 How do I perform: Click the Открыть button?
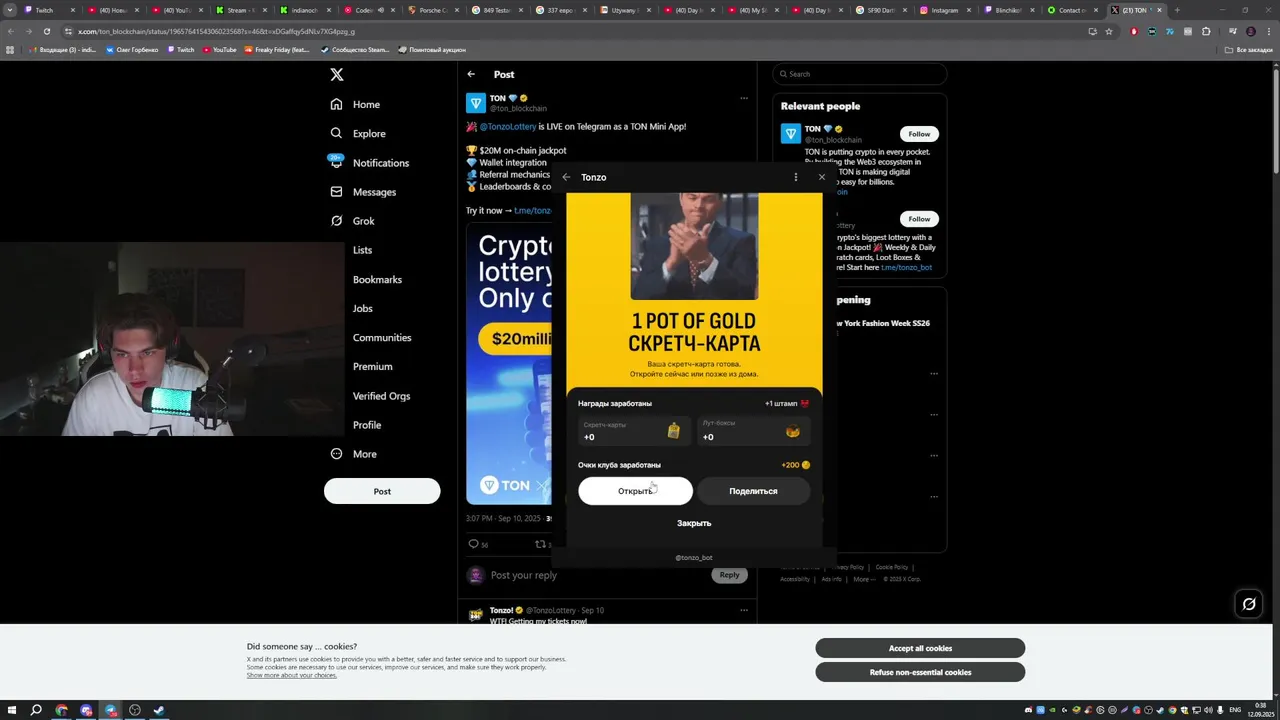[x=635, y=491]
